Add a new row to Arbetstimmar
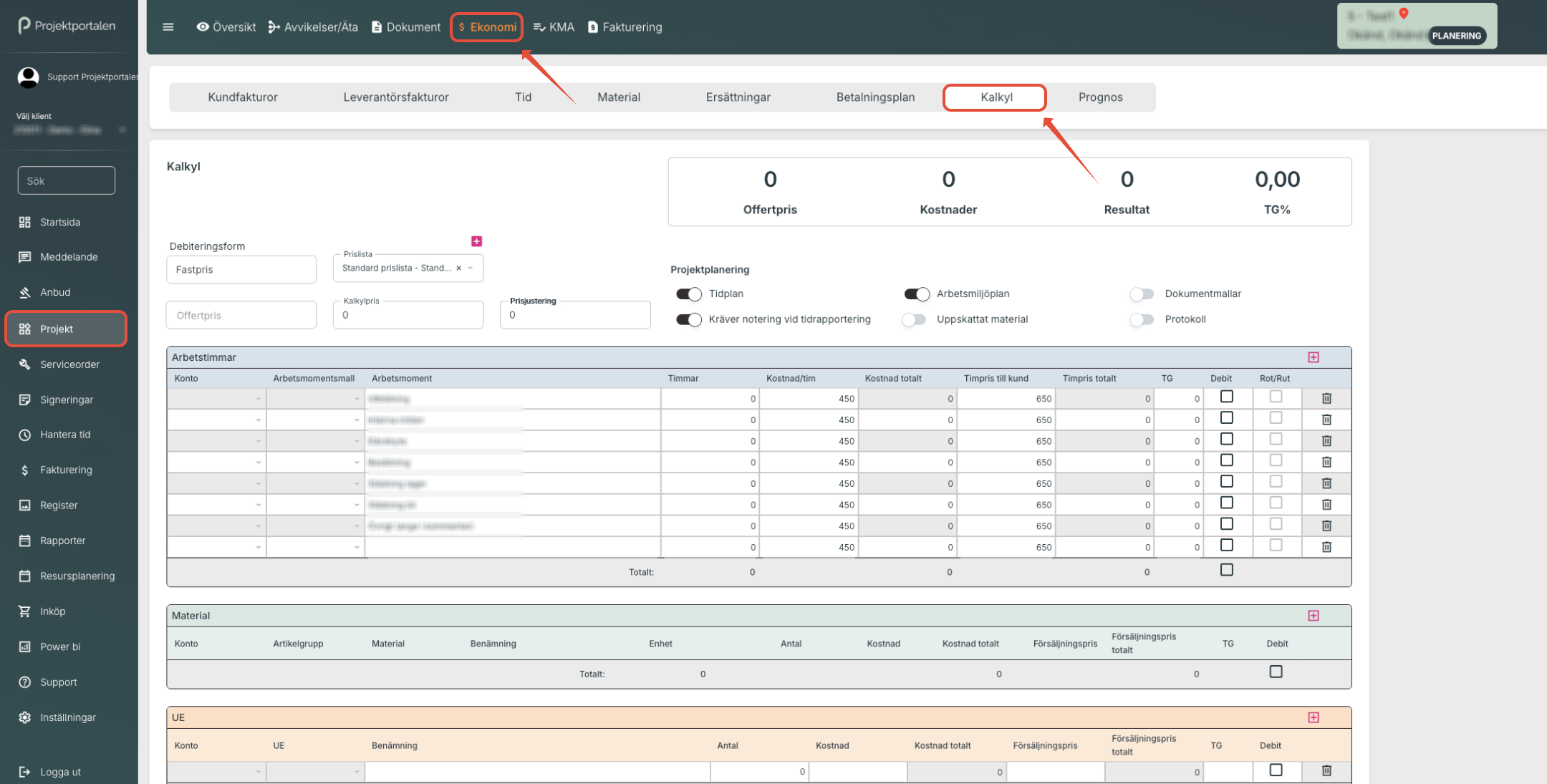 click(1313, 357)
